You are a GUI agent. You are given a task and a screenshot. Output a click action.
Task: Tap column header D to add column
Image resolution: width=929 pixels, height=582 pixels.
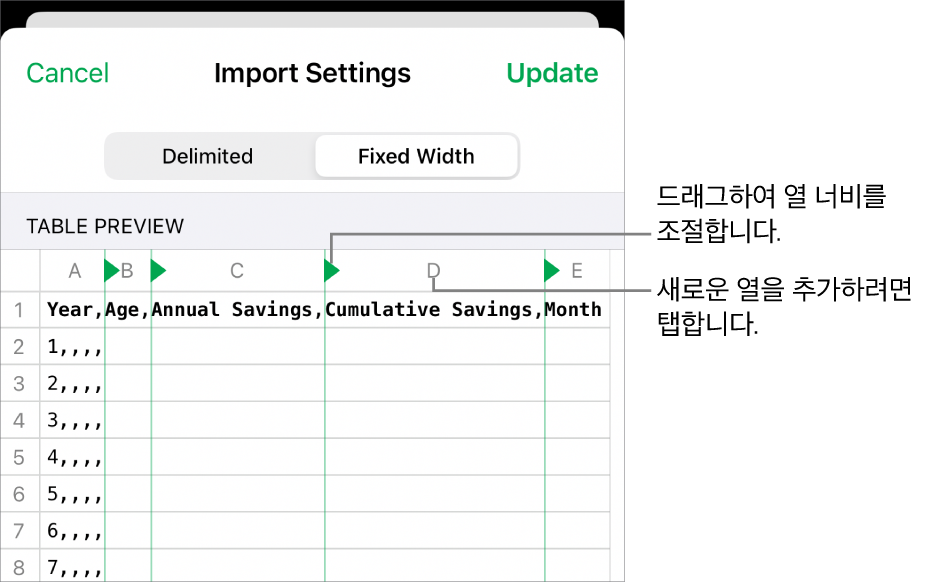[433, 270]
